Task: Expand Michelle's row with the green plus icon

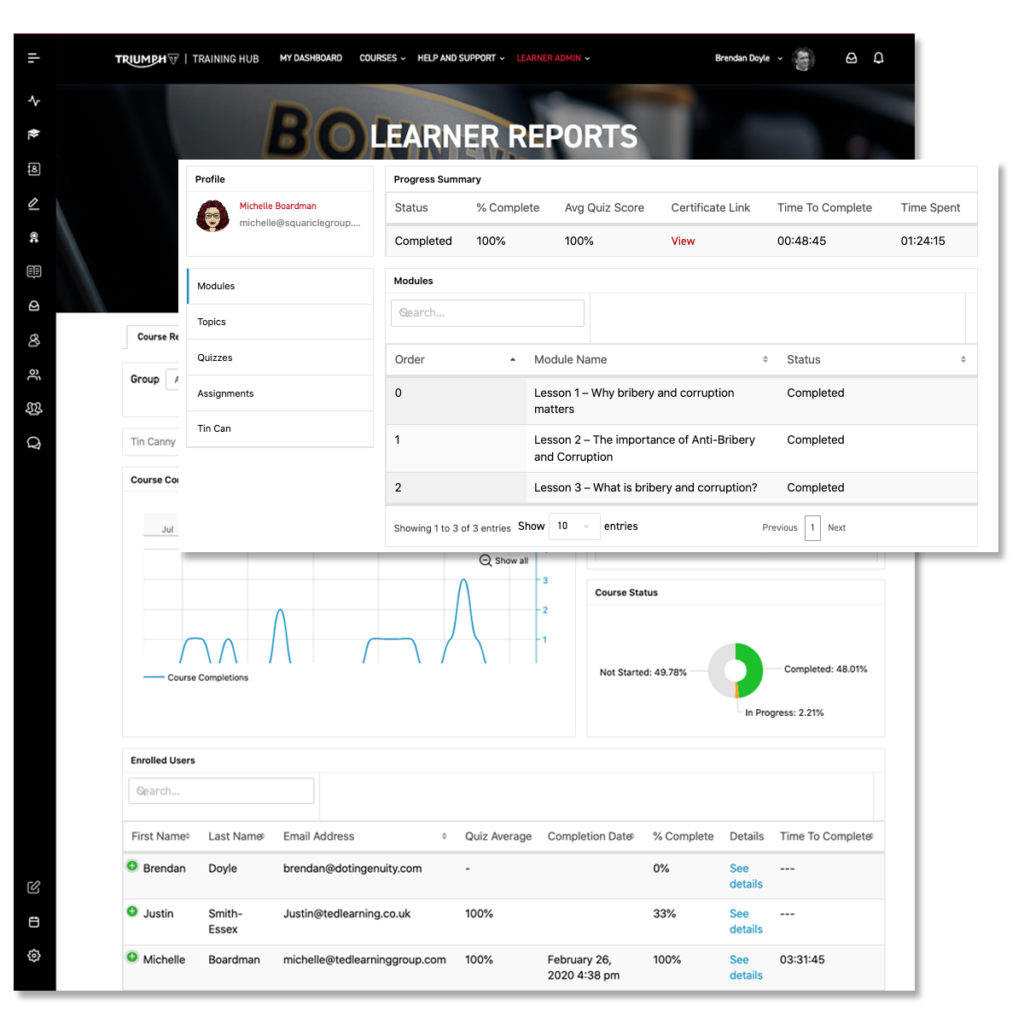Action: coord(132,957)
